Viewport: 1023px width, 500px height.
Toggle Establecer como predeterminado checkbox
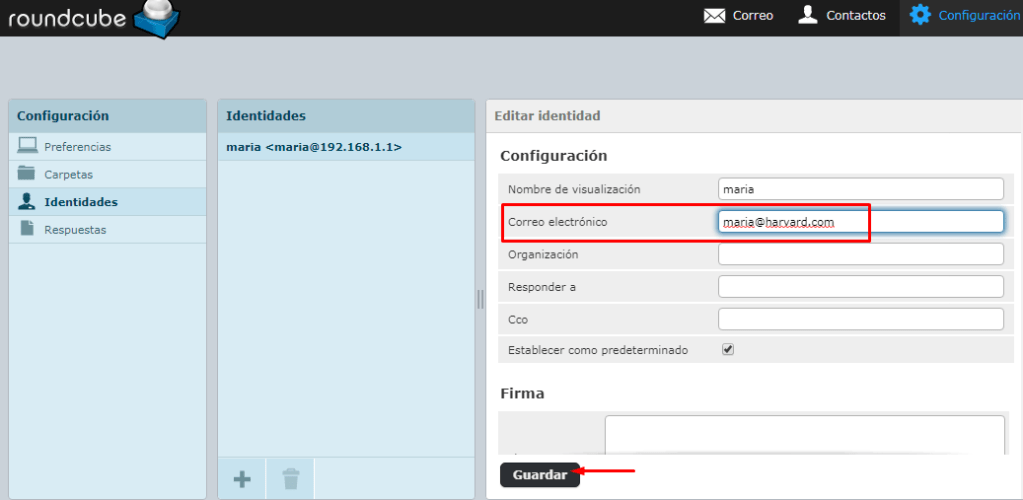(x=728, y=350)
